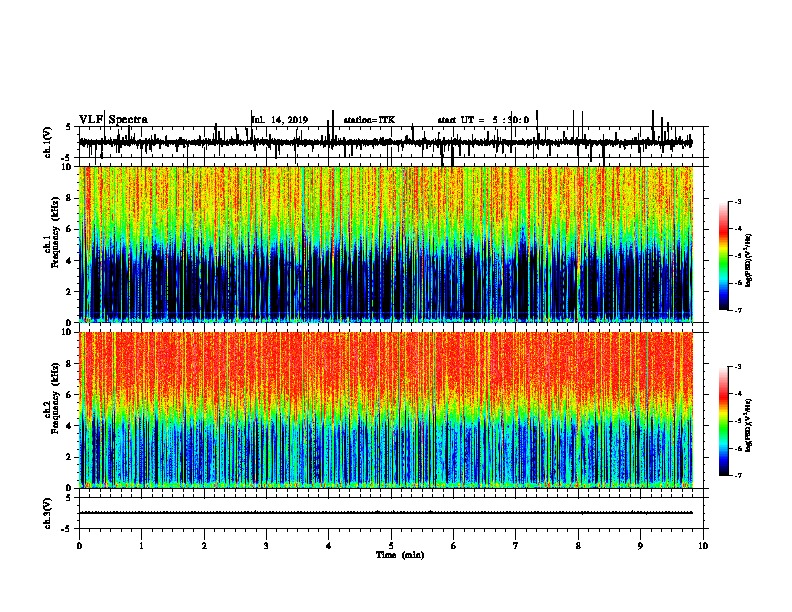Click the "Time (min)" x-axis label
Viewport: 792px width, 612px height.
400,555
